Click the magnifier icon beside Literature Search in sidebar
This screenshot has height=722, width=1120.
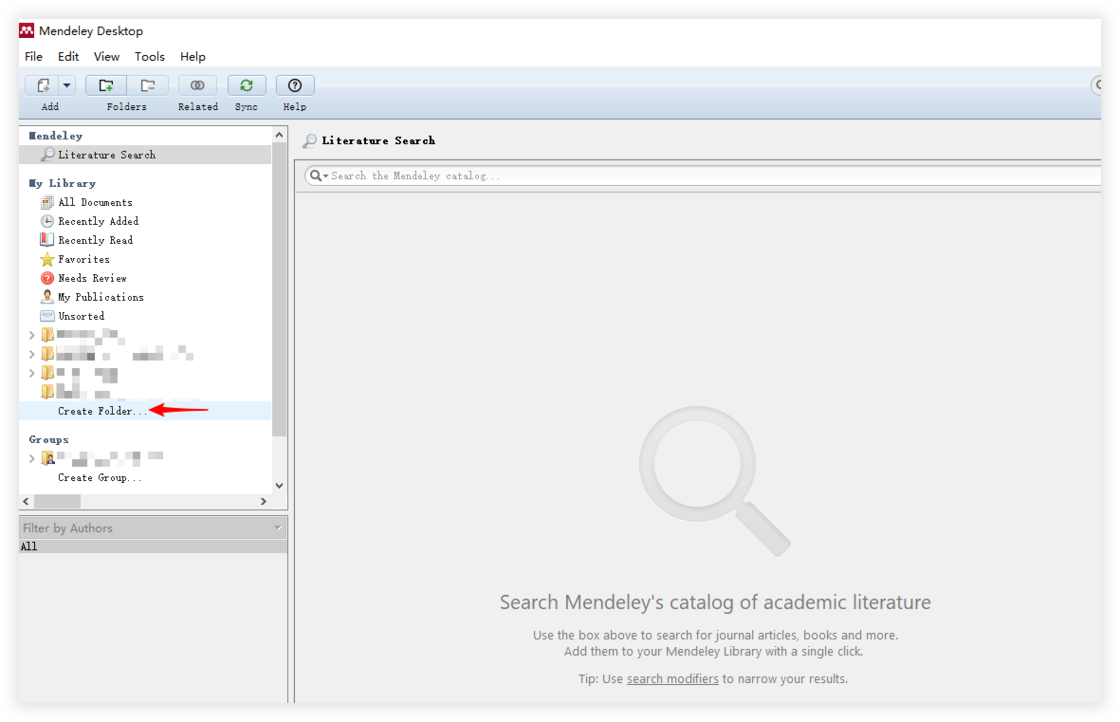48,154
